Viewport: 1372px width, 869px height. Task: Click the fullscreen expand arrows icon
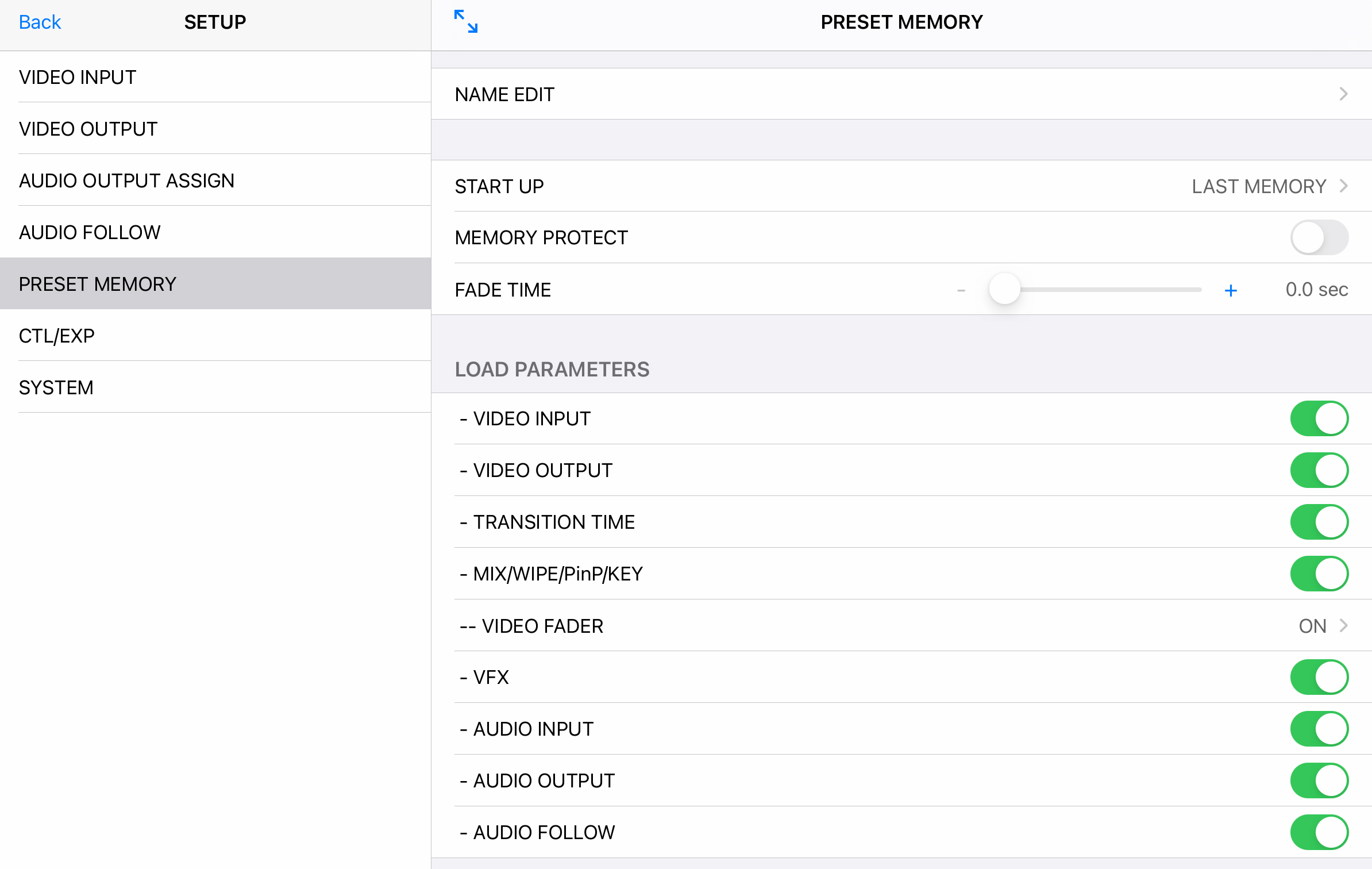tap(465, 22)
